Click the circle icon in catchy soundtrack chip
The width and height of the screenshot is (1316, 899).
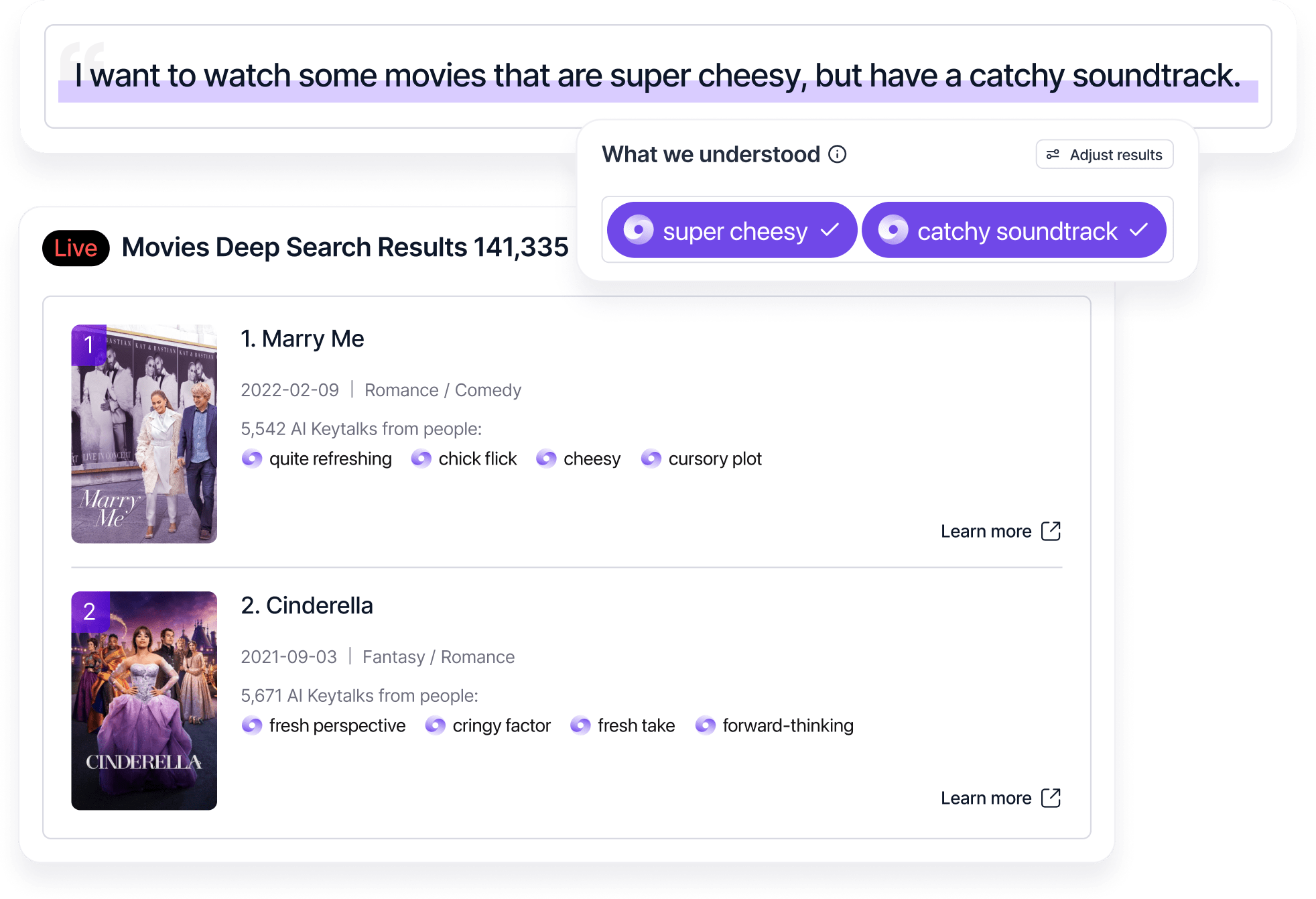click(893, 230)
